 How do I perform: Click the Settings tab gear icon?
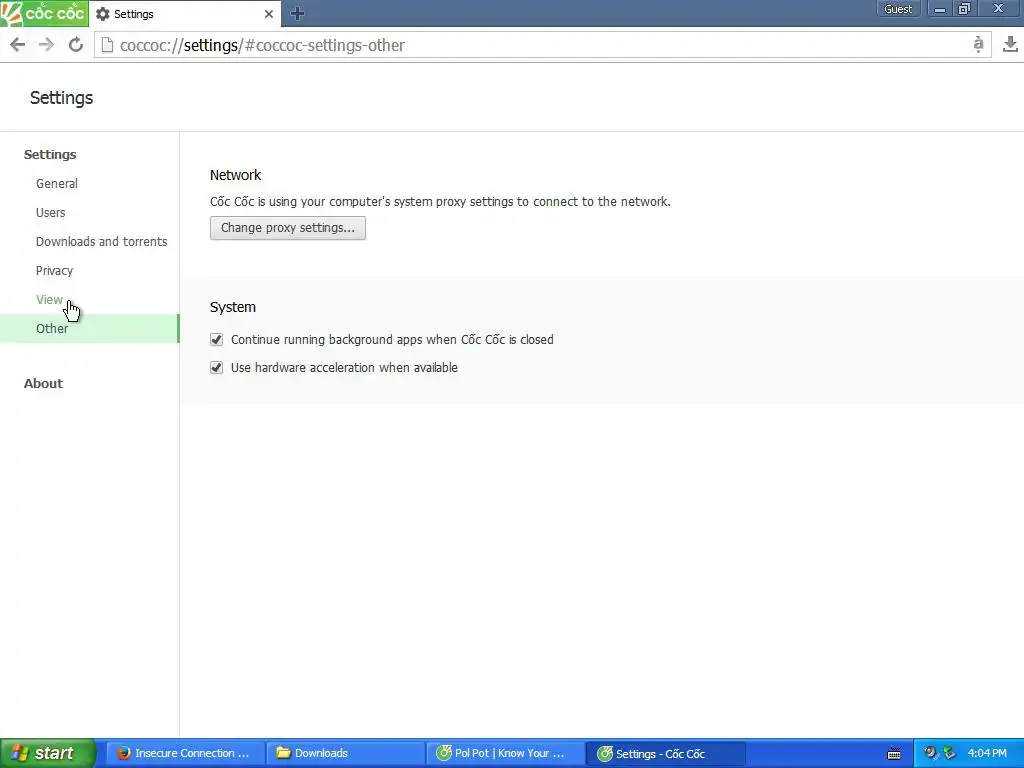[x=103, y=14]
